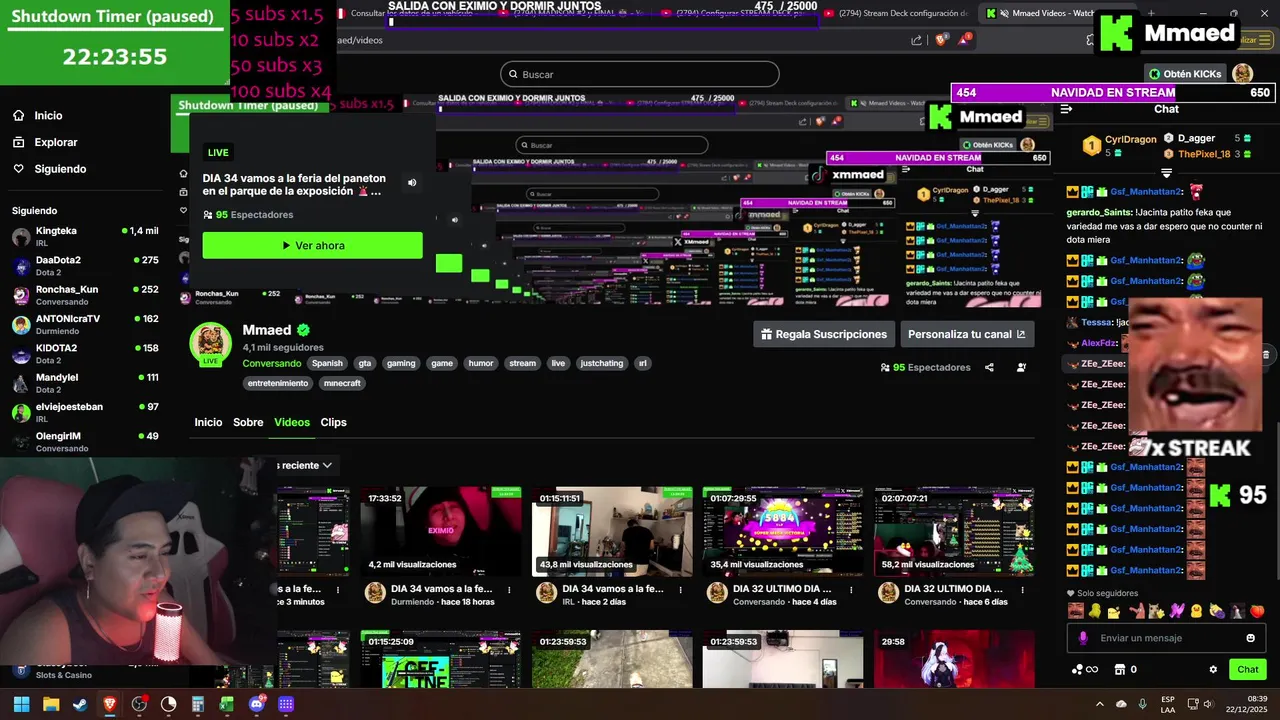Open followed channel elviejoesteban

click(85, 412)
